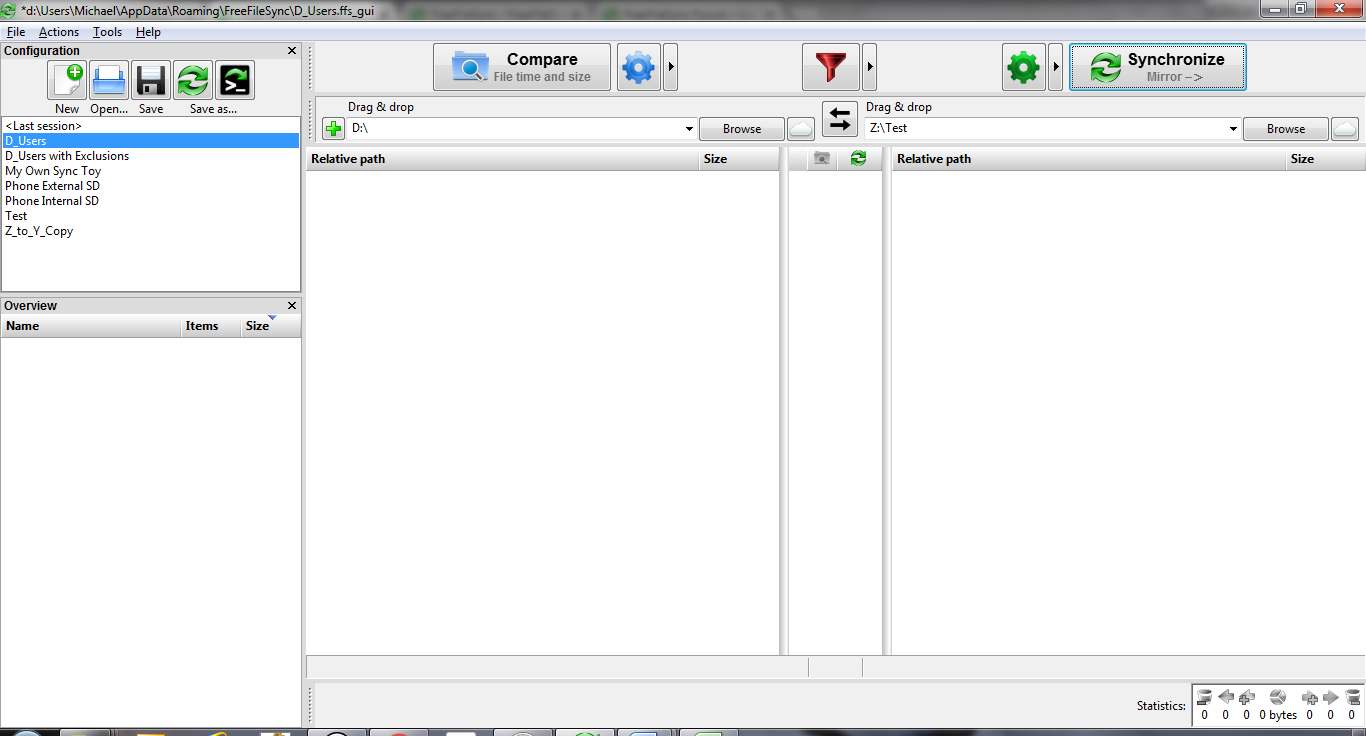
Task: Browse for the left-side folder
Action: coord(742,129)
